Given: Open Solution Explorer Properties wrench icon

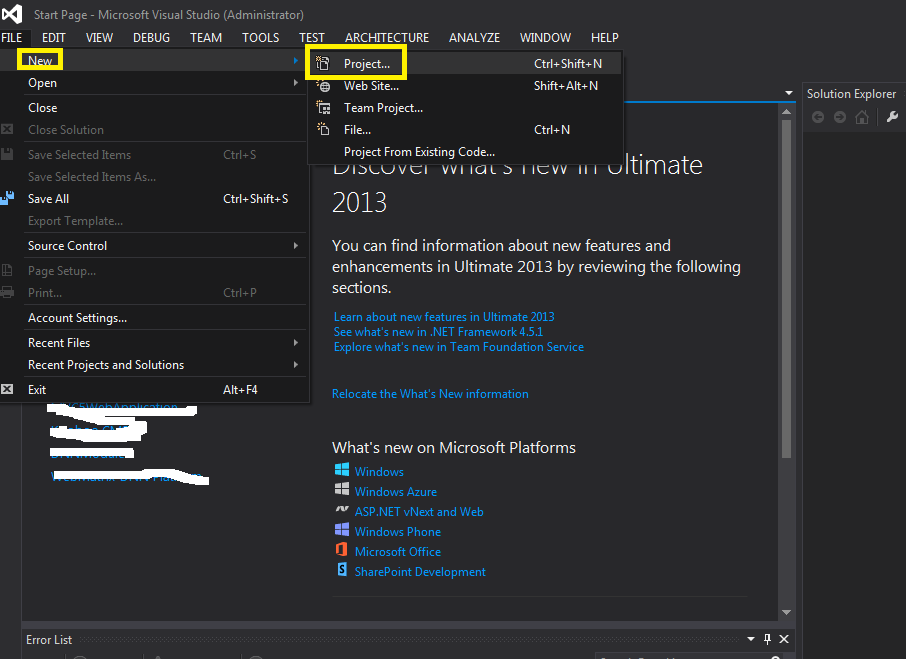Looking at the screenshot, I should pos(892,117).
